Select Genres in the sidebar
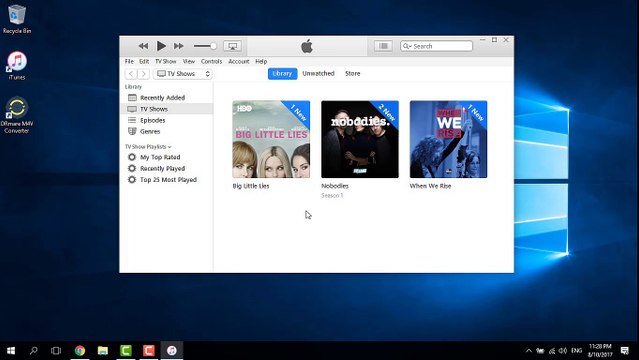This screenshot has width=639, height=360. 167,131
